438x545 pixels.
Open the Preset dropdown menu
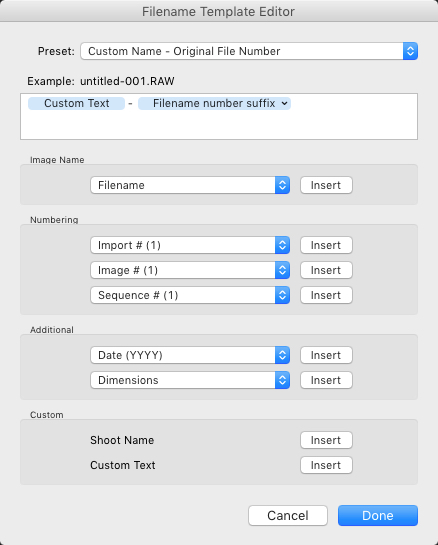point(249,51)
